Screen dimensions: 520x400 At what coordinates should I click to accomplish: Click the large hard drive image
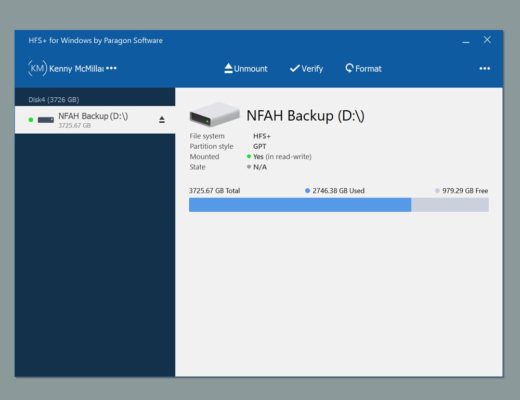214,114
